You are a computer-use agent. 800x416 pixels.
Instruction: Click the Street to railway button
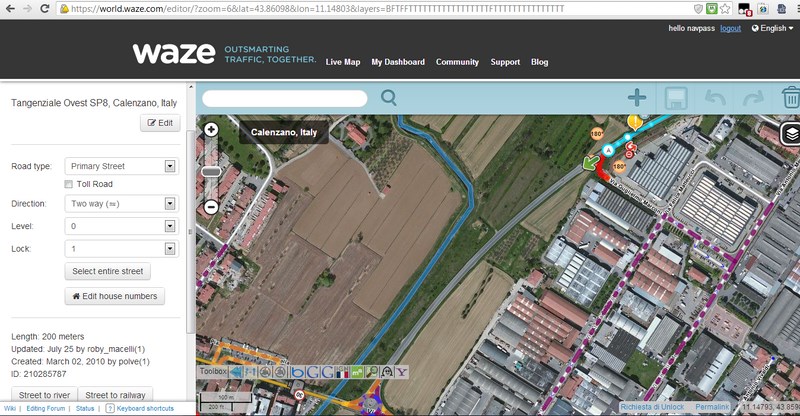pos(115,395)
